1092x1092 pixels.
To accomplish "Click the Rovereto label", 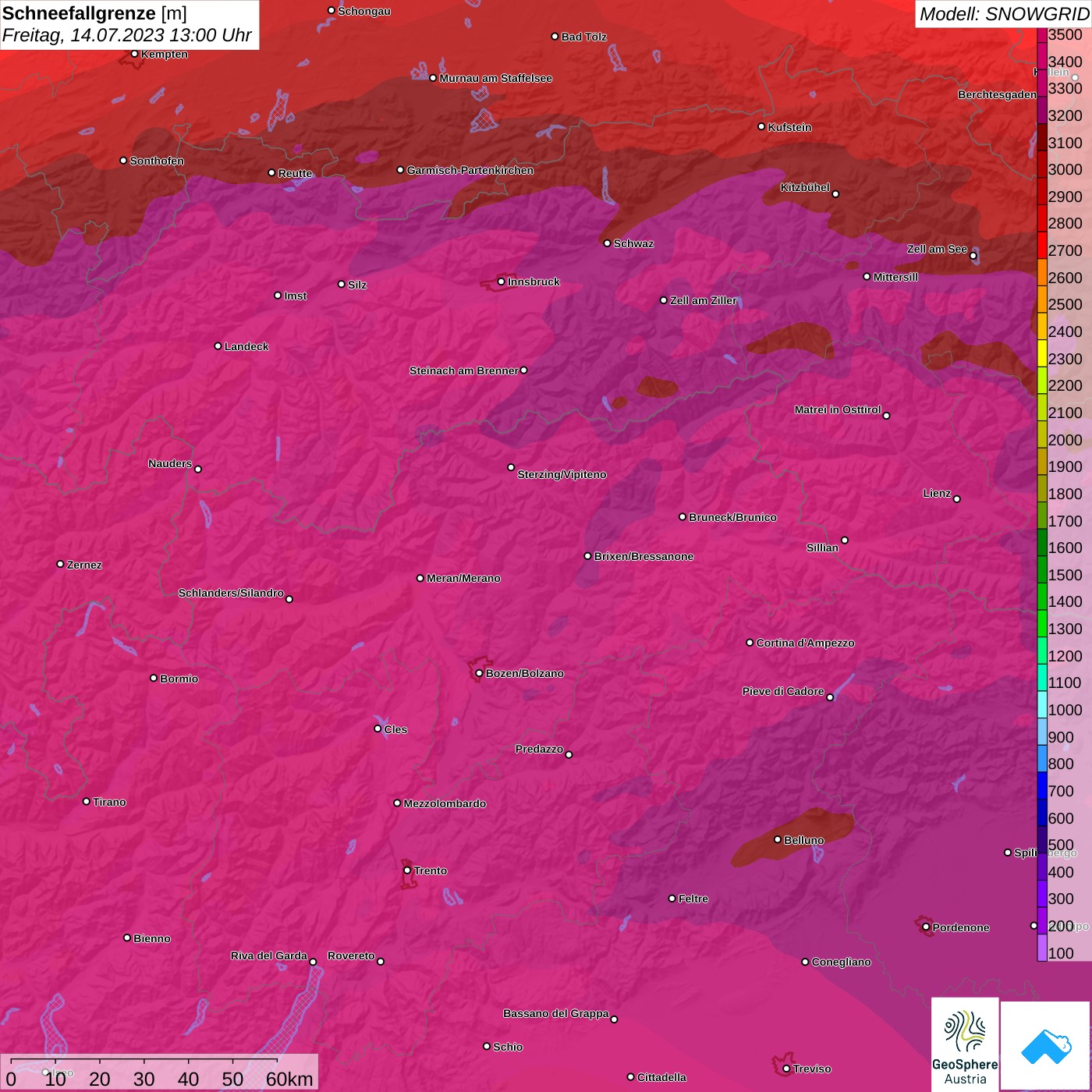I will [x=351, y=955].
